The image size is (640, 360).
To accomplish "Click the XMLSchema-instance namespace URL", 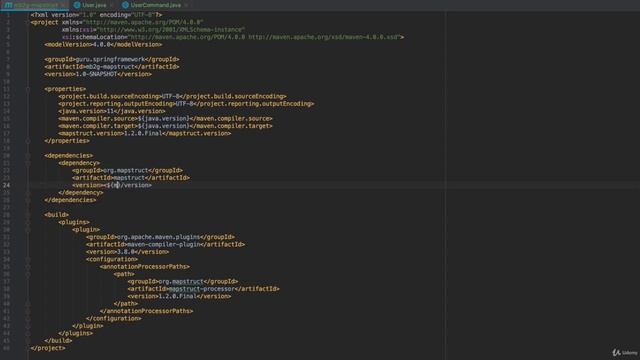I will [x=171, y=30].
